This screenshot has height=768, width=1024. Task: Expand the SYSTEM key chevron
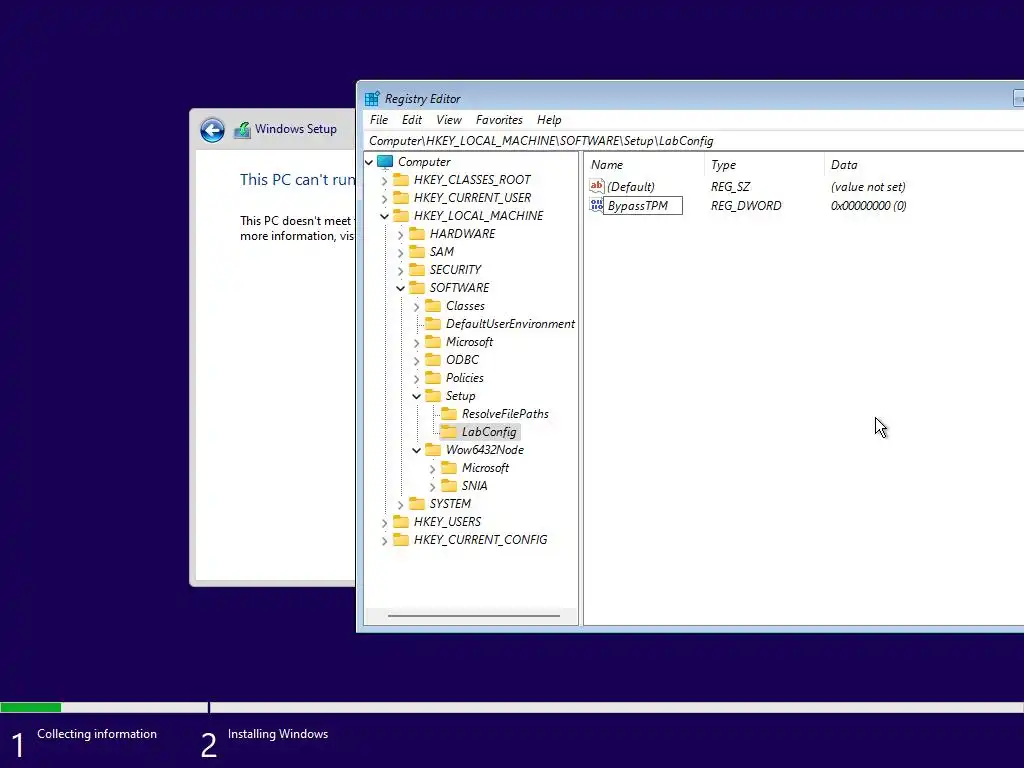[x=400, y=504]
